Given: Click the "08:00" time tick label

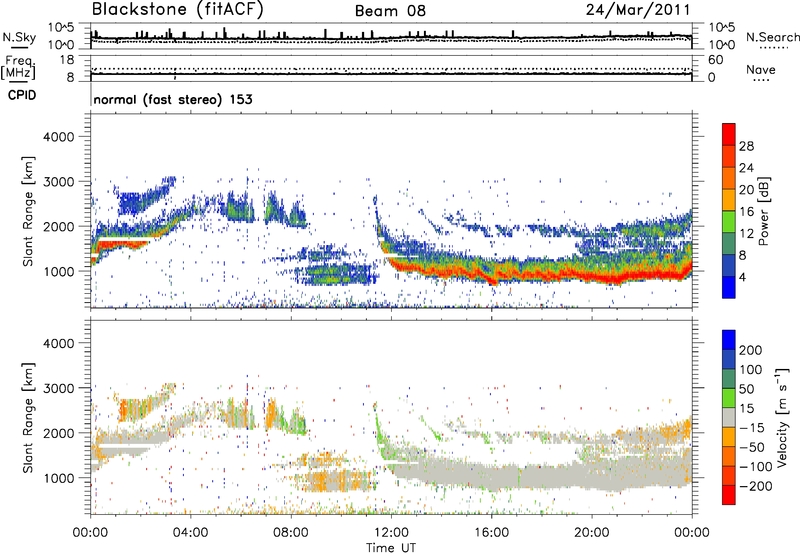Looking at the screenshot, I should point(290,533).
